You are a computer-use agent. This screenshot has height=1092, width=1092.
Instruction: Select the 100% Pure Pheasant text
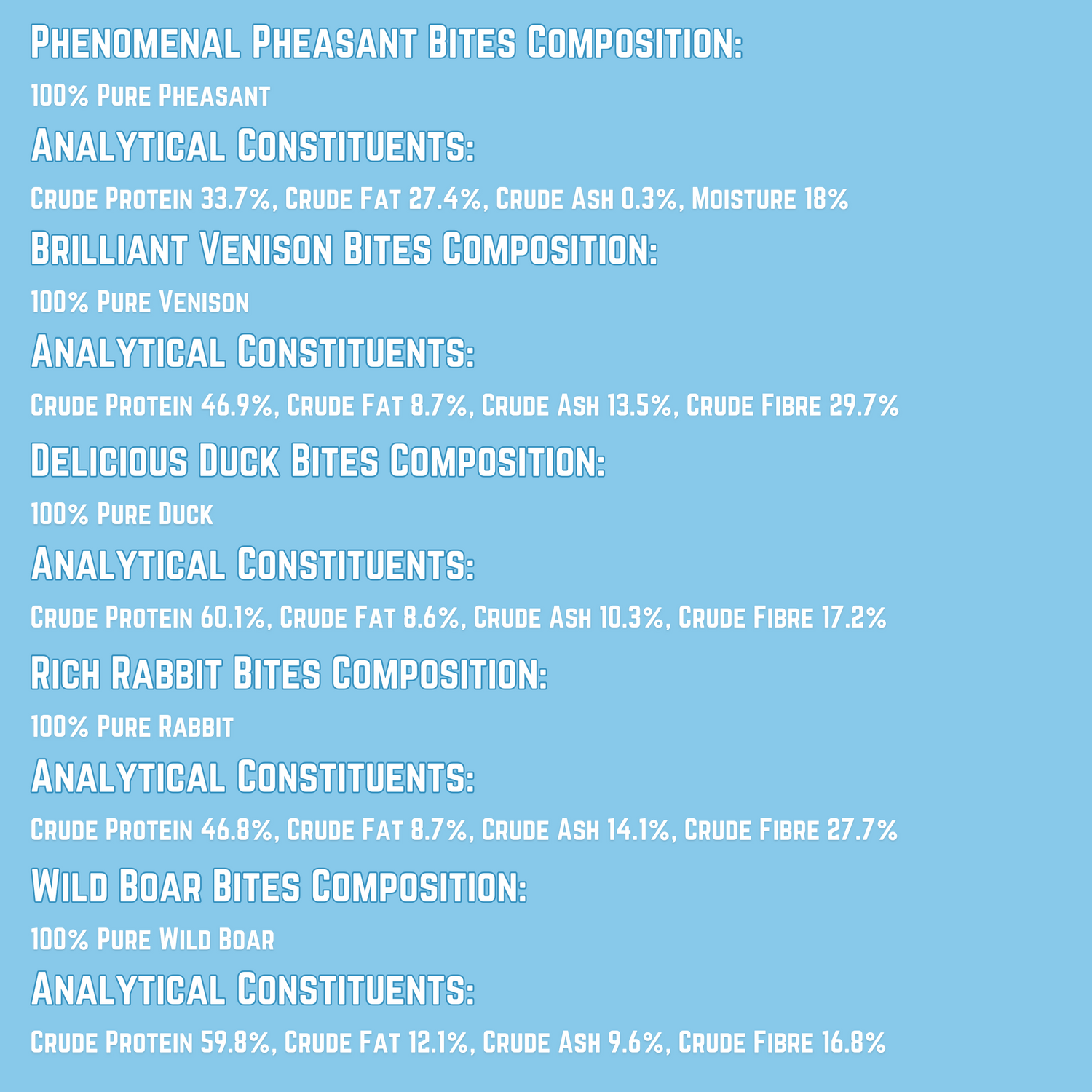(x=151, y=95)
